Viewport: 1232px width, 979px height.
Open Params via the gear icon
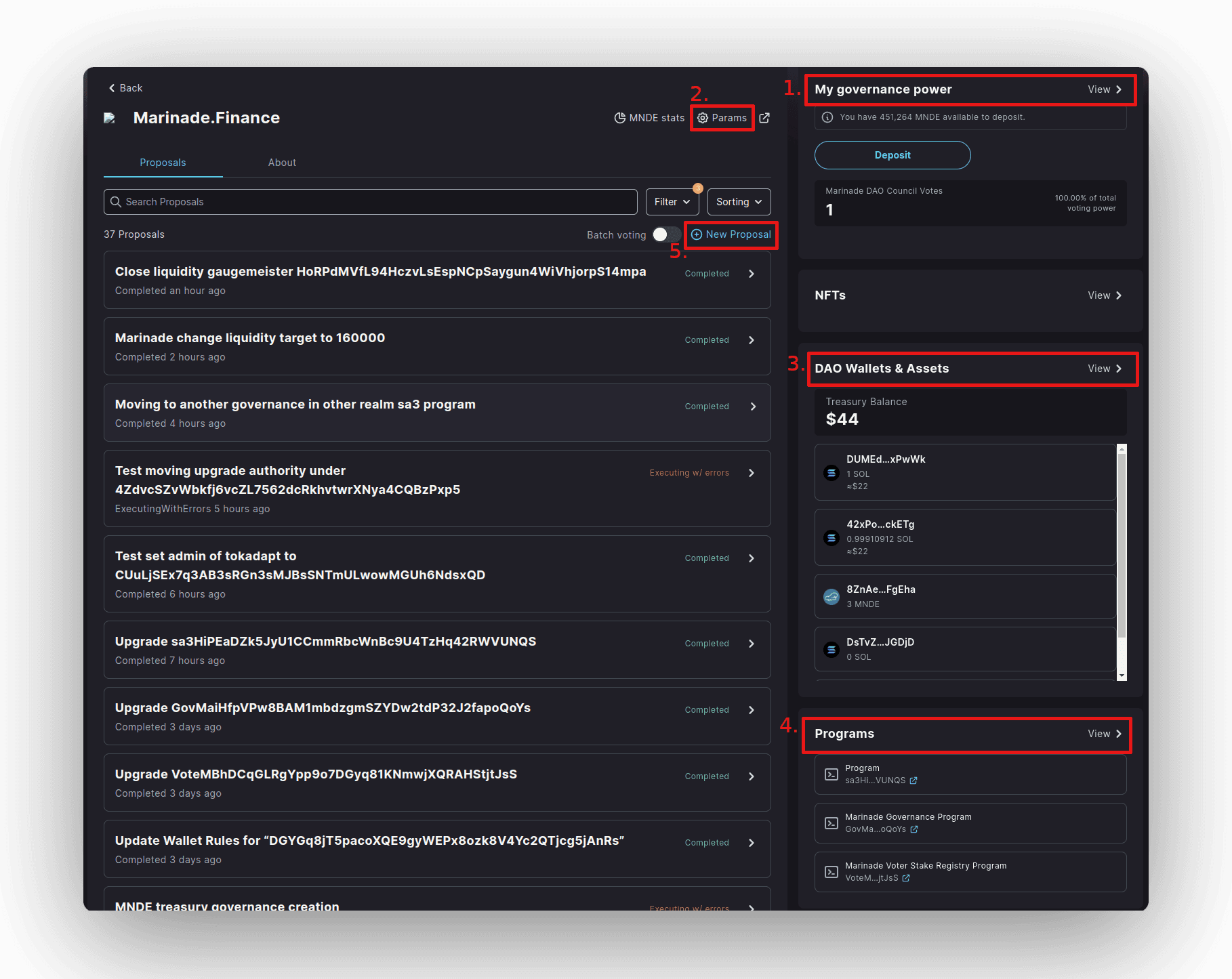pyautogui.click(x=703, y=118)
